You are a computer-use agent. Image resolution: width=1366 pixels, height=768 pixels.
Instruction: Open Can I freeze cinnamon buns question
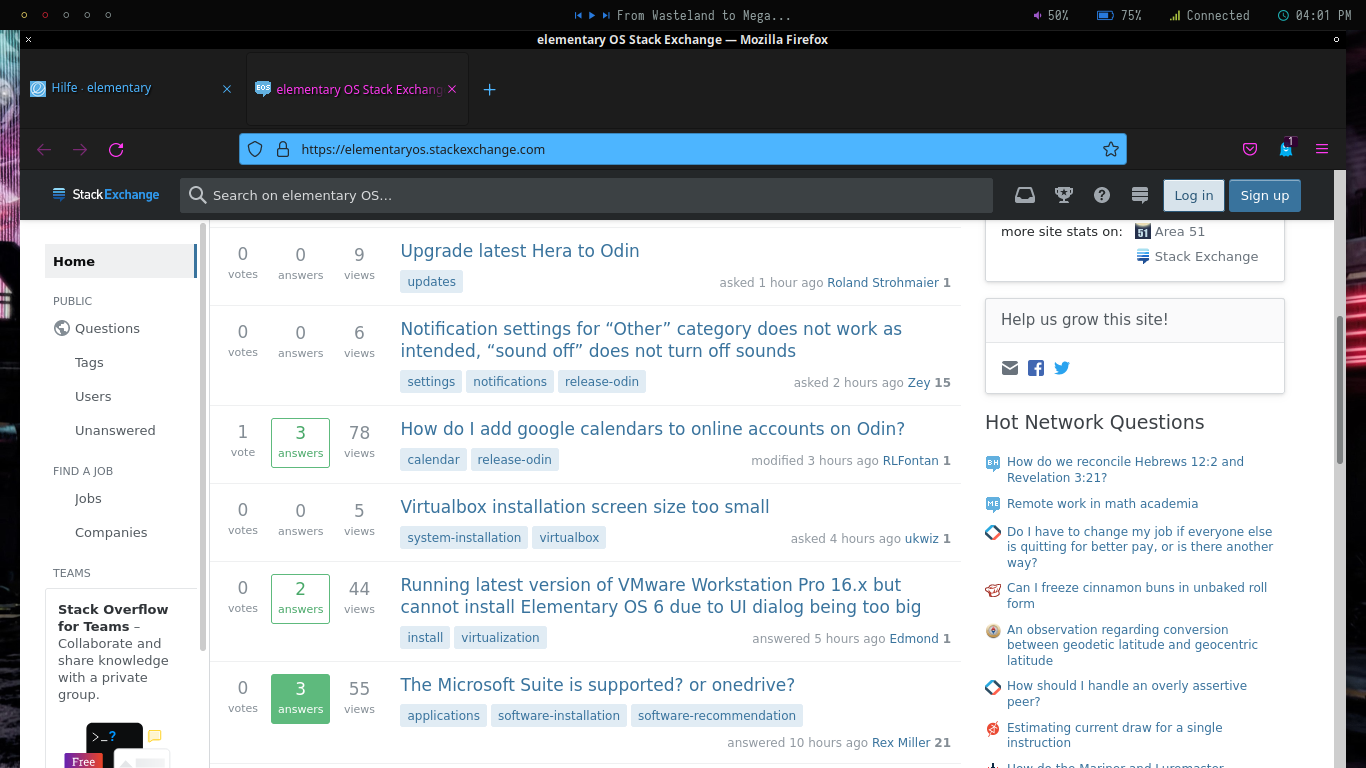coord(1137,596)
